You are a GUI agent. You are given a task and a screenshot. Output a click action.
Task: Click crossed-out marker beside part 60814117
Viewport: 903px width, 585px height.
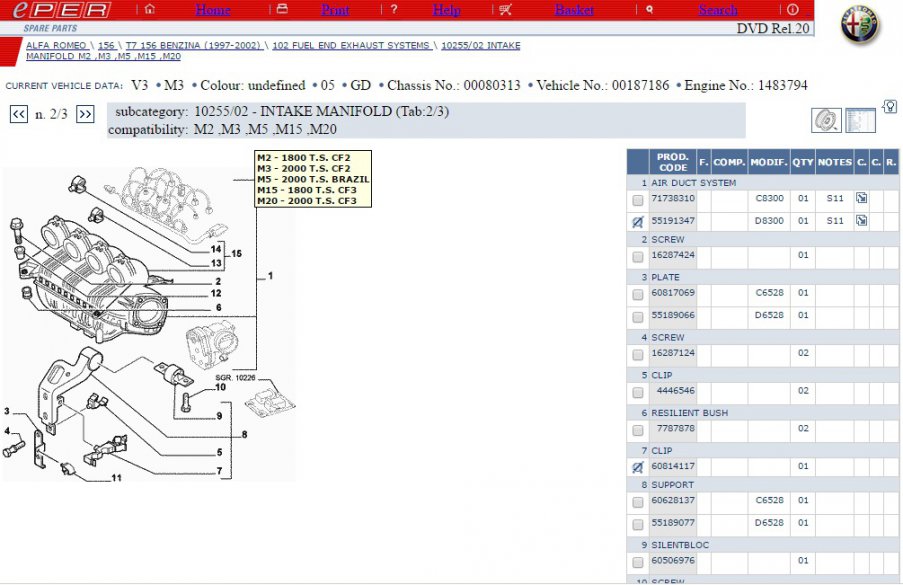click(637, 467)
